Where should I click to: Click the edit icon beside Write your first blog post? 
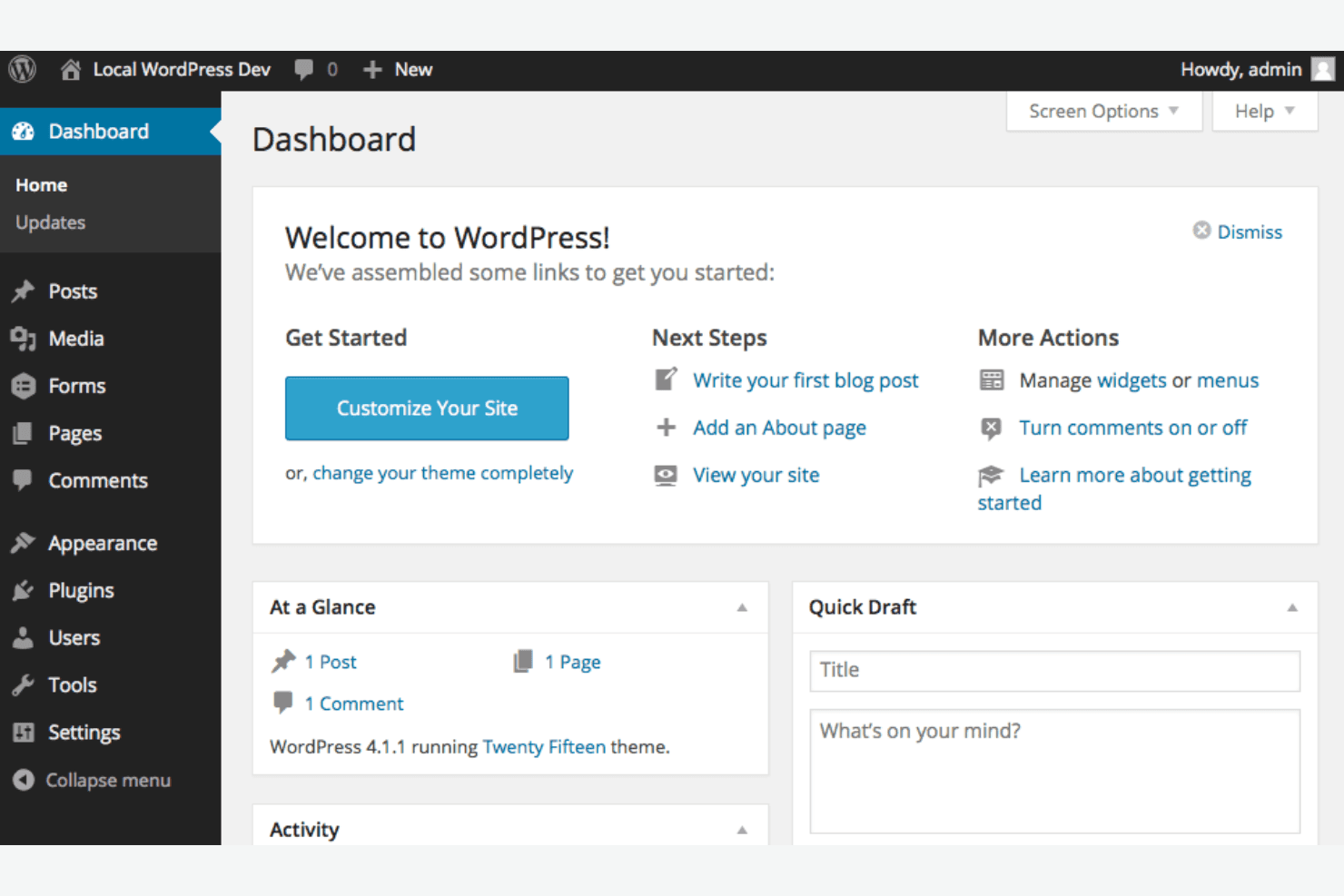point(666,379)
